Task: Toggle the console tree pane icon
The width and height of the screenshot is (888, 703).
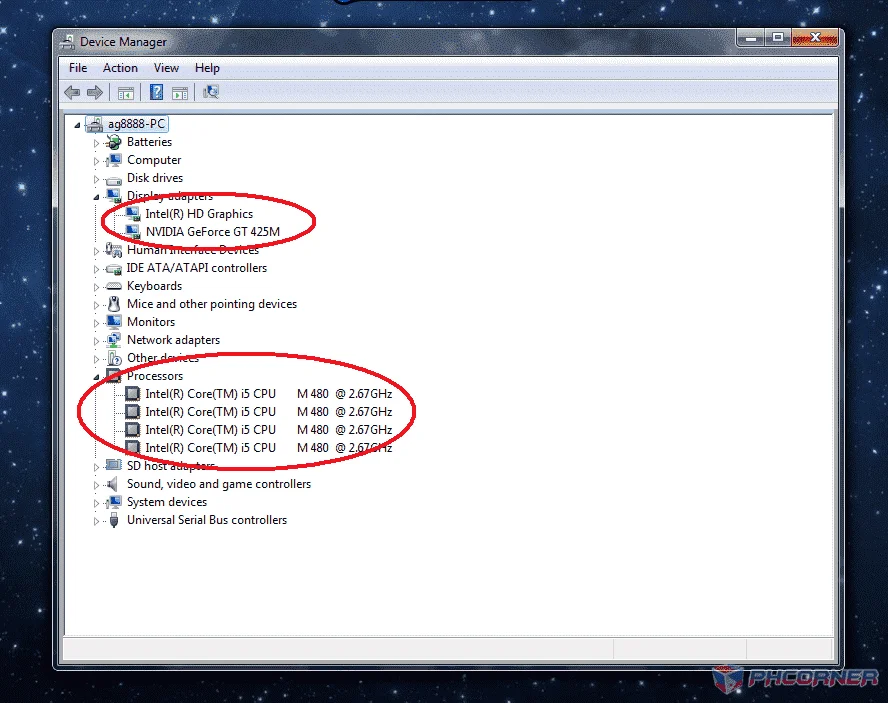Action: coord(125,92)
